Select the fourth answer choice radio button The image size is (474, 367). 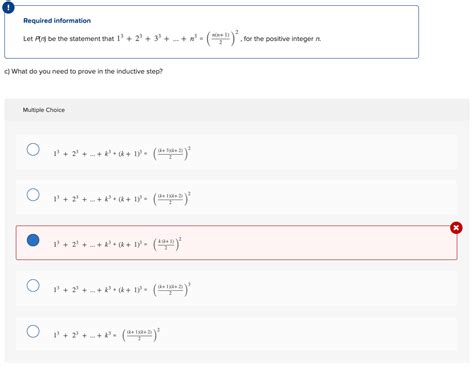tap(33, 286)
